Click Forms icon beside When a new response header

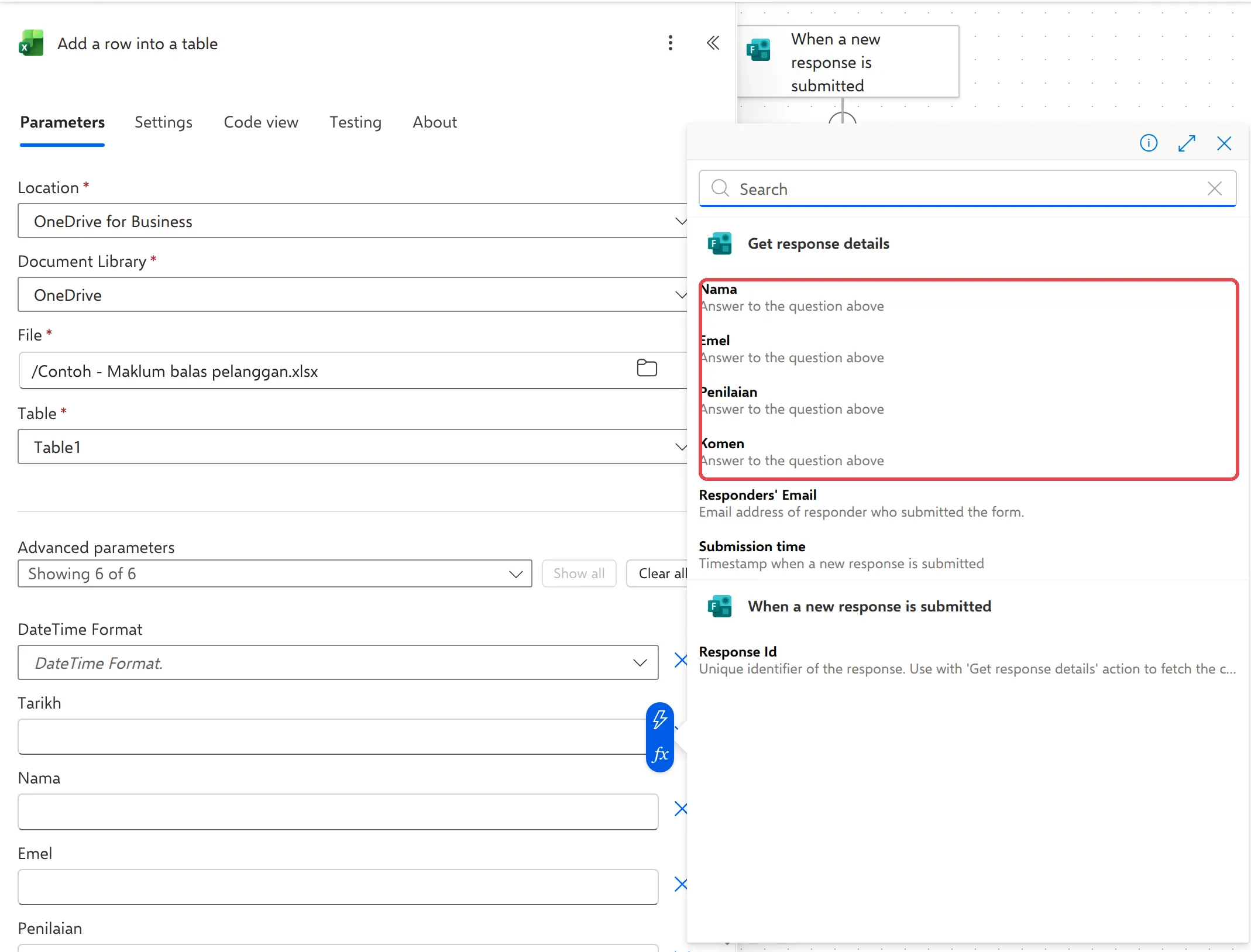(x=720, y=606)
